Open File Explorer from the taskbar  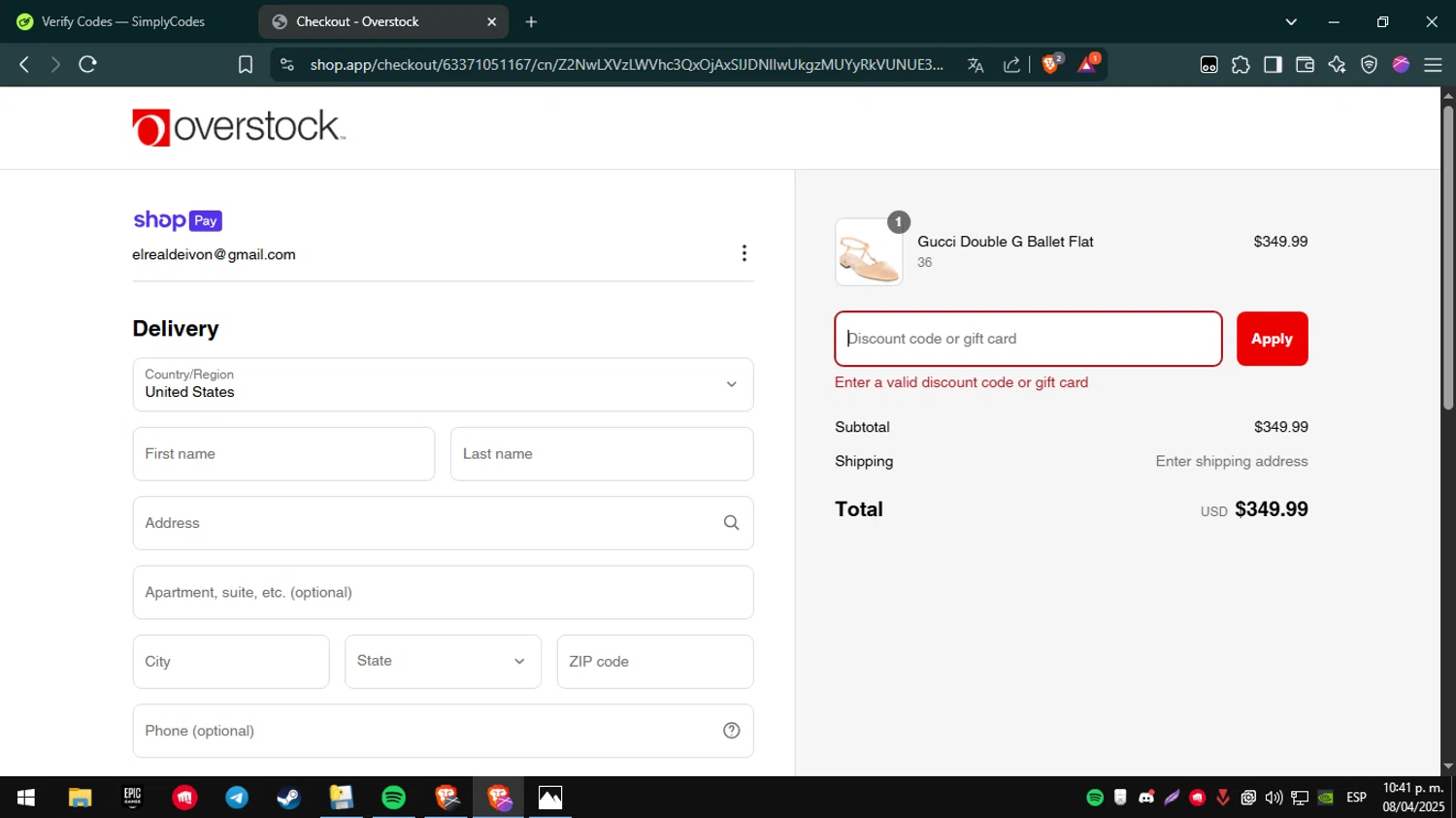80,798
